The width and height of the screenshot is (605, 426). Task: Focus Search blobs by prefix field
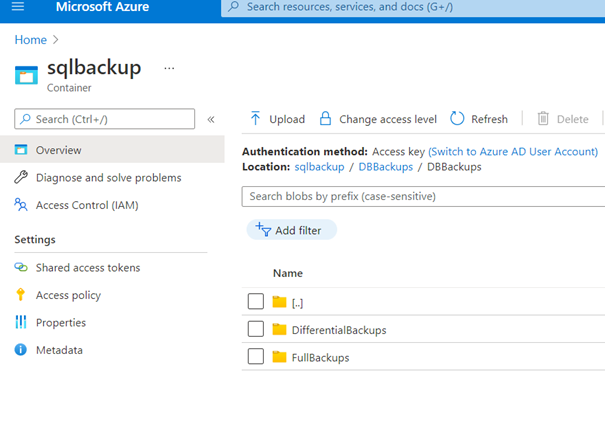pyautogui.click(x=423, y=196)
